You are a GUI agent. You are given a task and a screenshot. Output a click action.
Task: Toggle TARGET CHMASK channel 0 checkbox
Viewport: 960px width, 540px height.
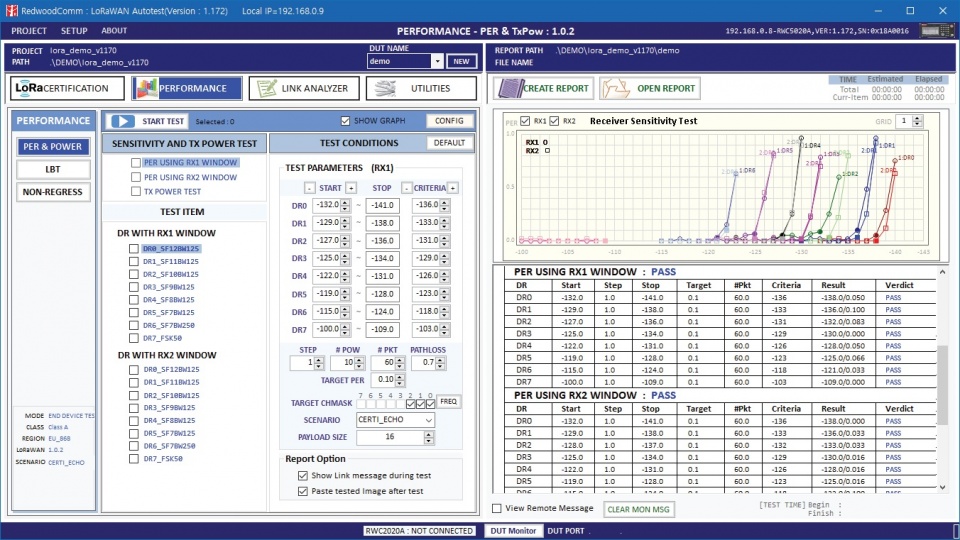click(x=430, y=404)
